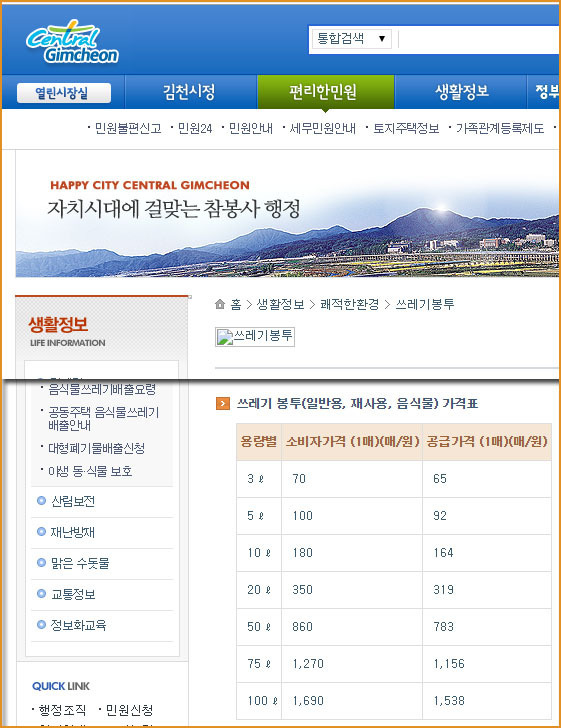
Task: Click consumer price 100 in 5 ℓ row
Action: 302,516
